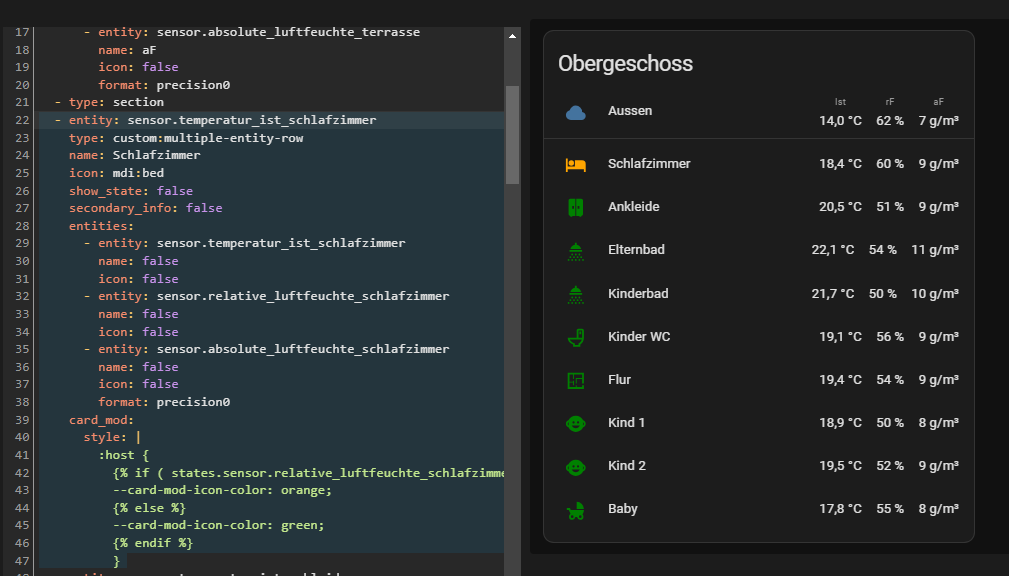Click the scroll up arrow of the code editor
1009x576 pixels.
click(x=512, y=35)
